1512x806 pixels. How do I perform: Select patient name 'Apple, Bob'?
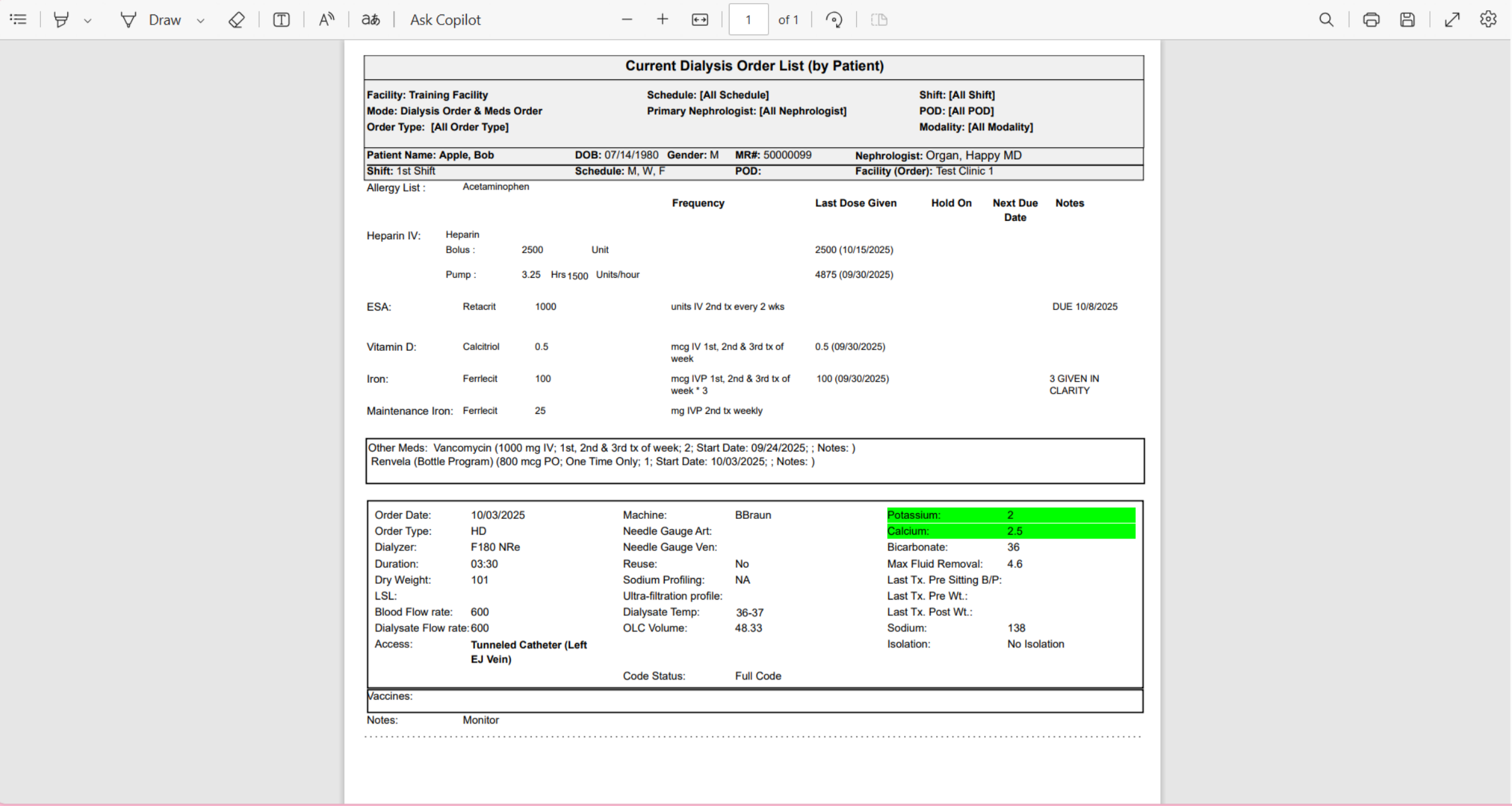(466, 155)
